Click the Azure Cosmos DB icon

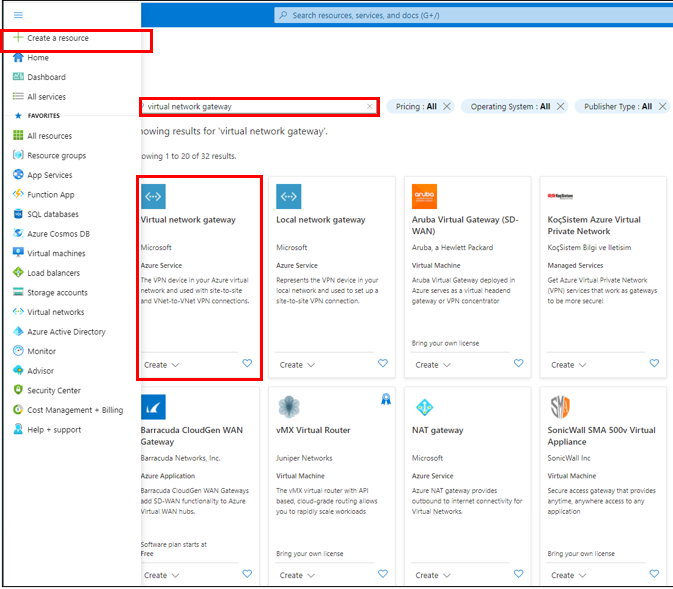point(18,234)
